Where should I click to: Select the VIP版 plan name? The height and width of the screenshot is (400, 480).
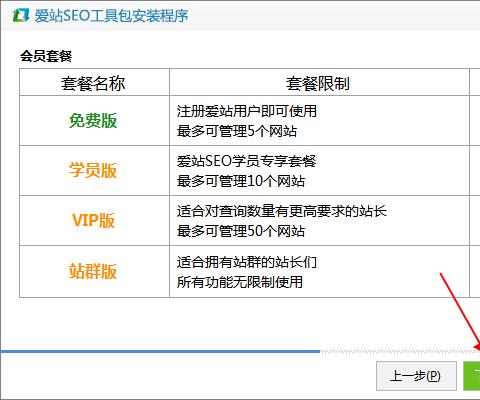(x=93, y=220)
